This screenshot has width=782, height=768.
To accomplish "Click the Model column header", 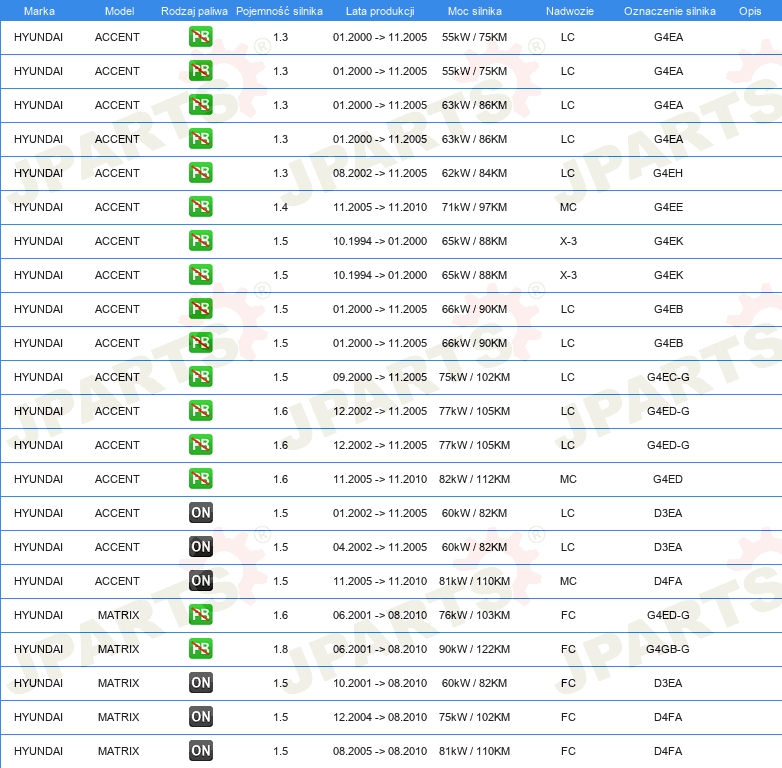I will click(x=119, y=11).
